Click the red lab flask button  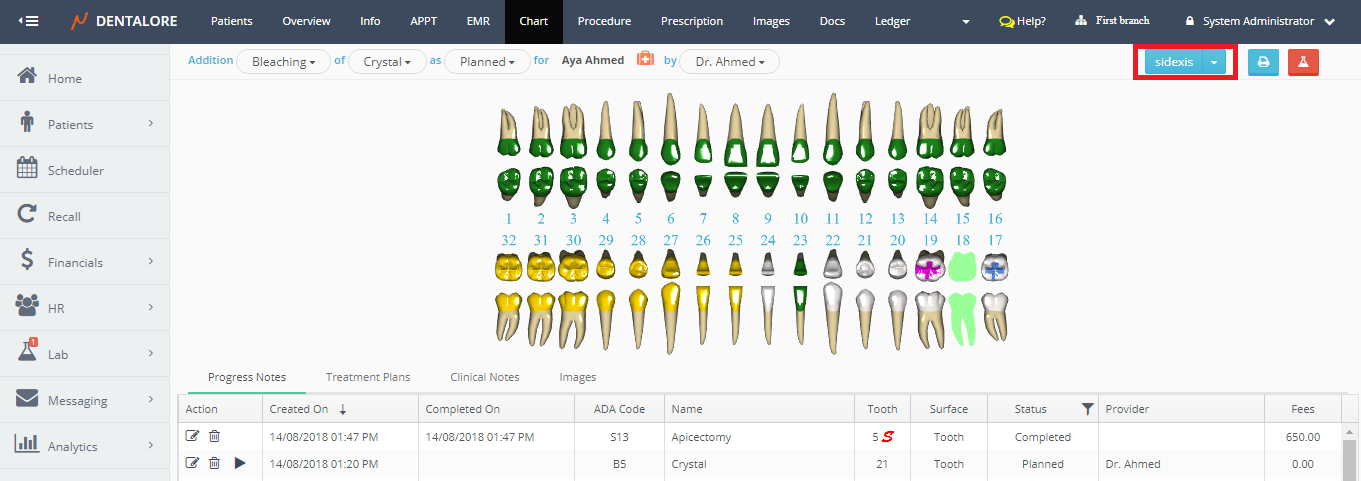(1303, 62)
